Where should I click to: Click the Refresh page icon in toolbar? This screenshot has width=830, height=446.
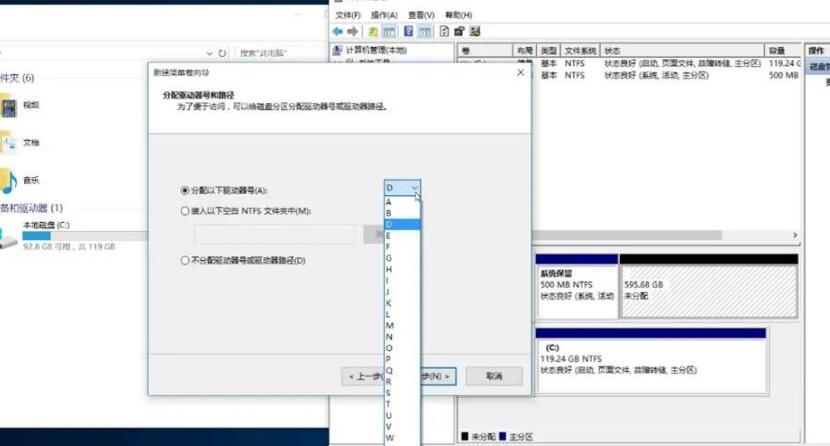coord(444,31)
